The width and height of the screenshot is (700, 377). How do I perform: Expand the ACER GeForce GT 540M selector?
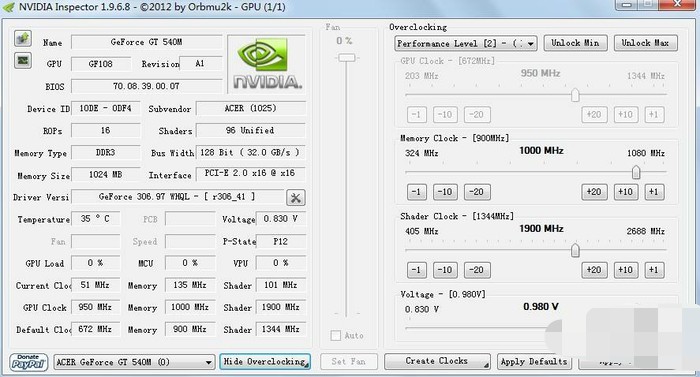[x=134, y=362]
